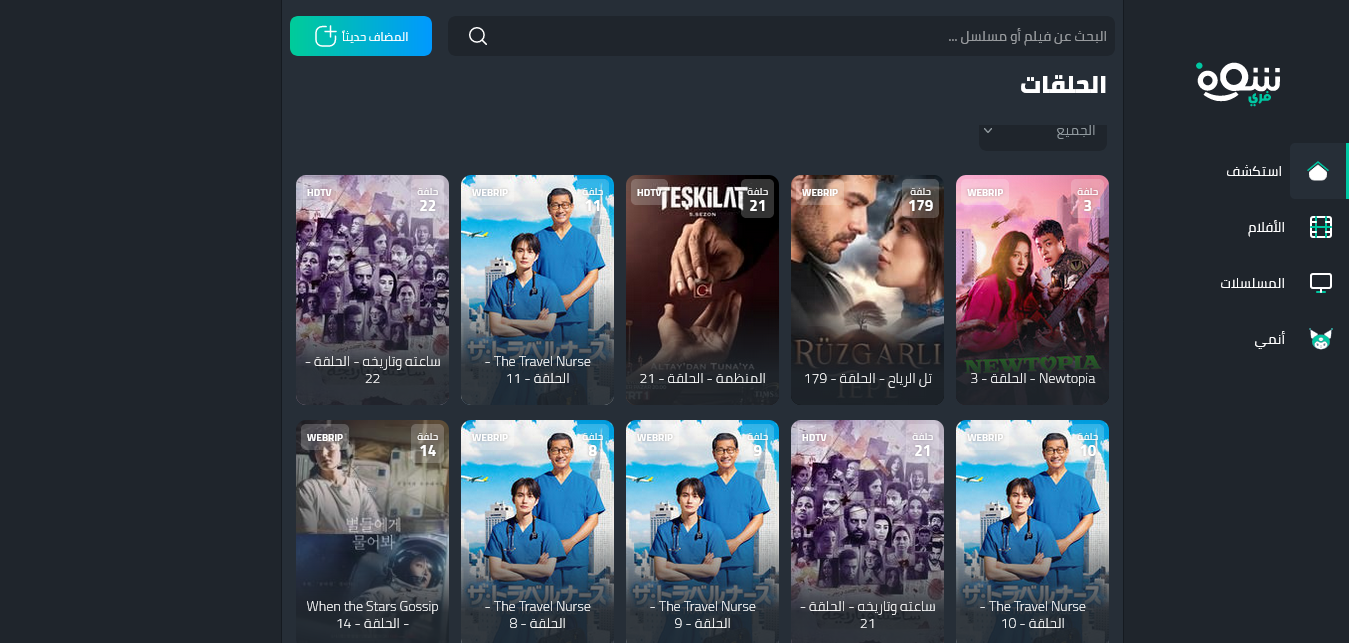
Task: Focus the movie or series search field
Action: [x=781, y=36]
